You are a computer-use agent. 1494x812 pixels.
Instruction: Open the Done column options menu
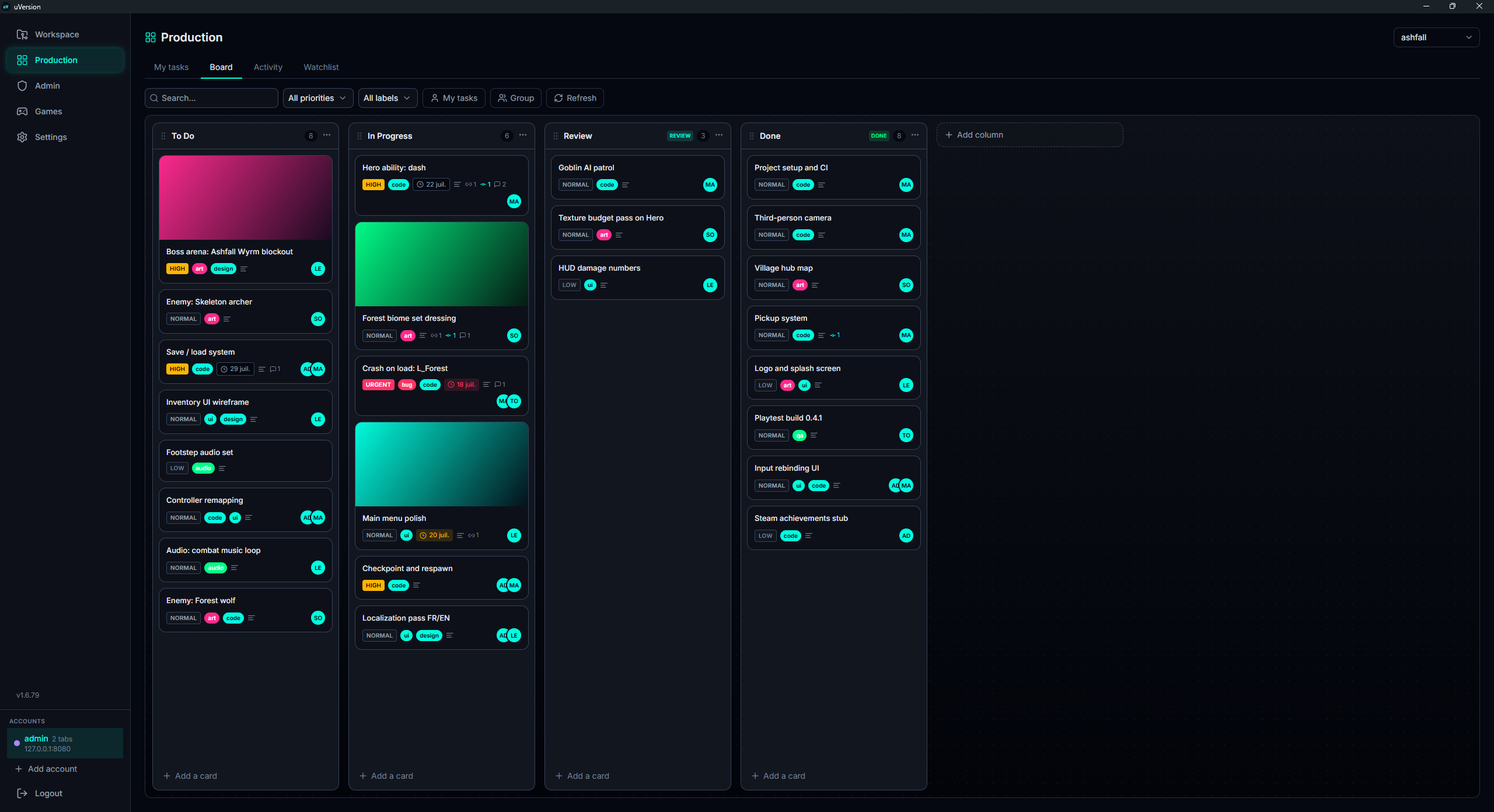pos(915,135)
